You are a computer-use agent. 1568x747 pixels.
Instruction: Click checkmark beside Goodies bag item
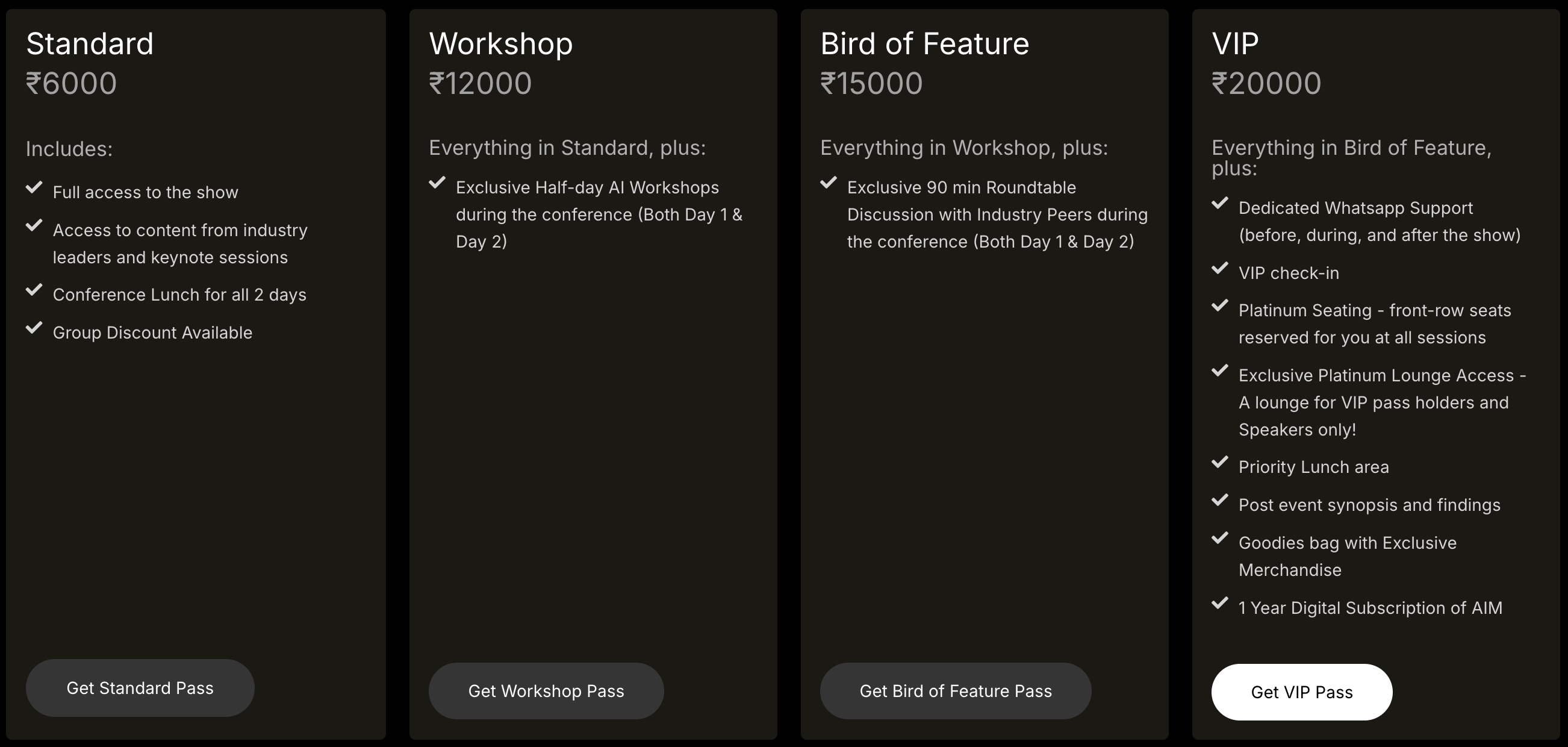point(1220,537)
